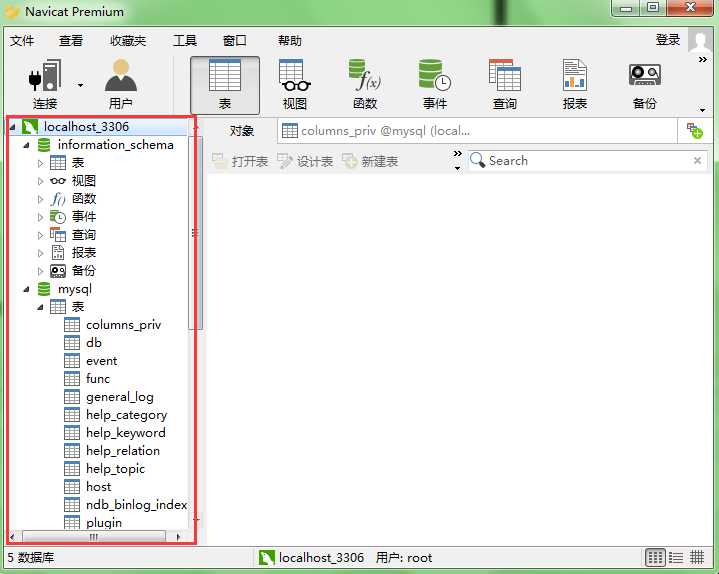Screen dimensions: 719x574
Task: Click the tree vertical scrollbar thumb
Action: (195, 233)
